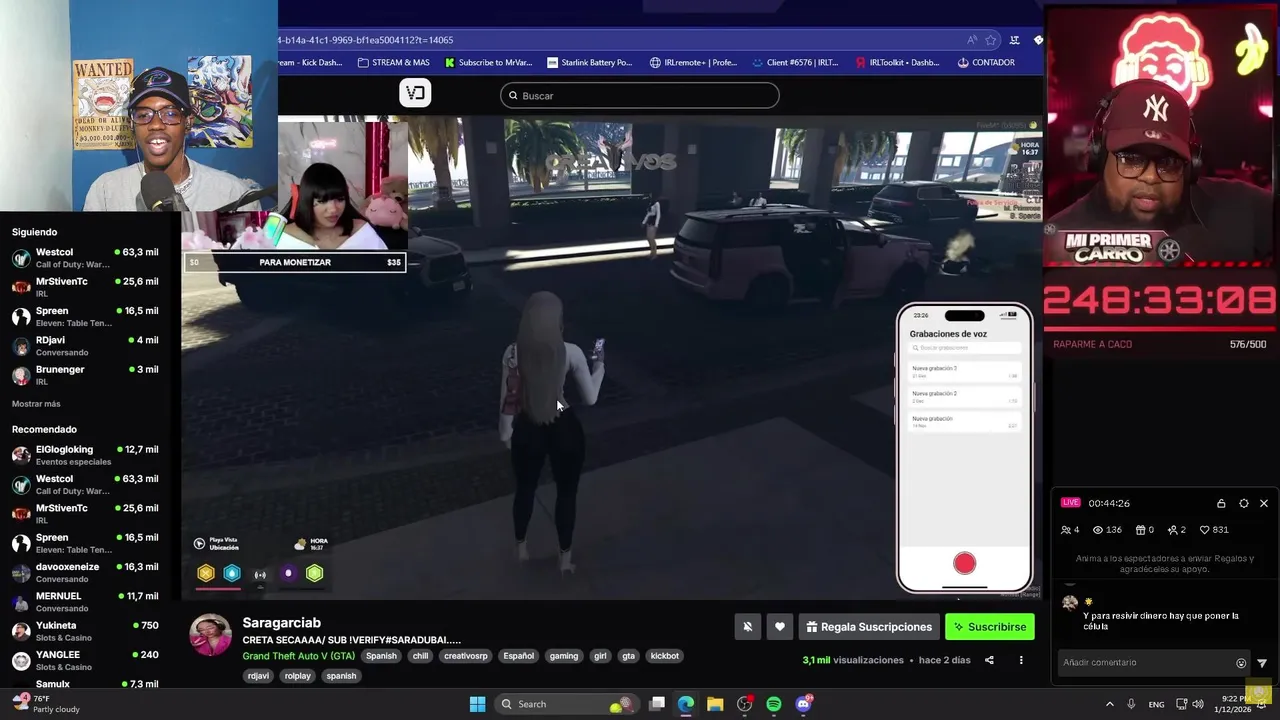Open Windows Start menu
Image resolution: width=1280 pixels, height=720 pixels.
(477, 704)
